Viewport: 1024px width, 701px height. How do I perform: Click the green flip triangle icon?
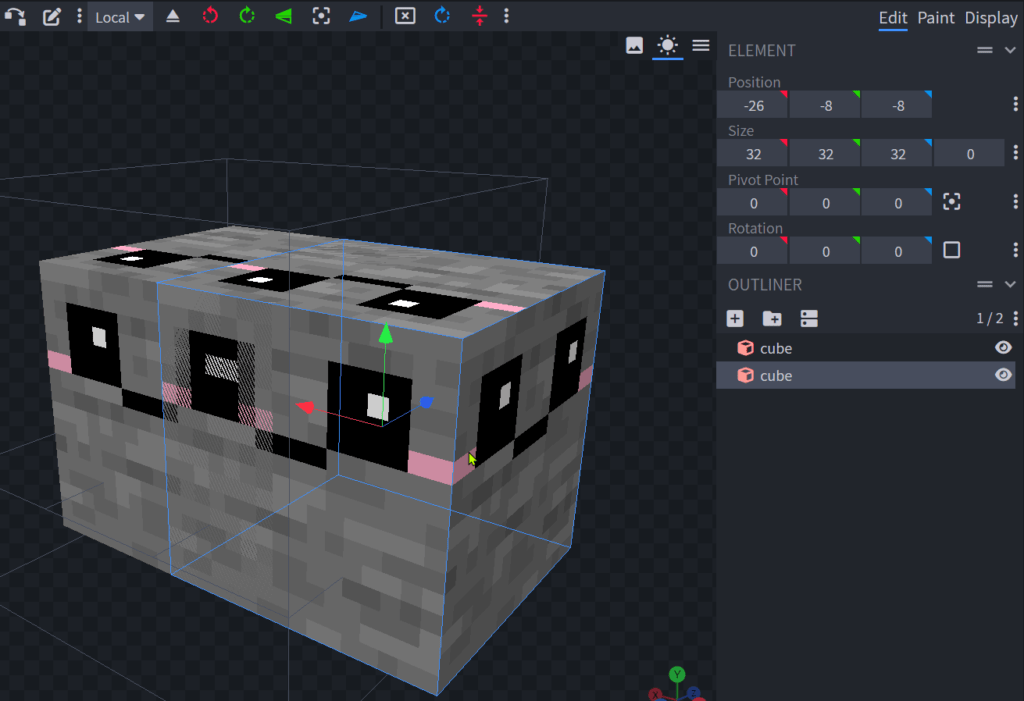(284, 16)
